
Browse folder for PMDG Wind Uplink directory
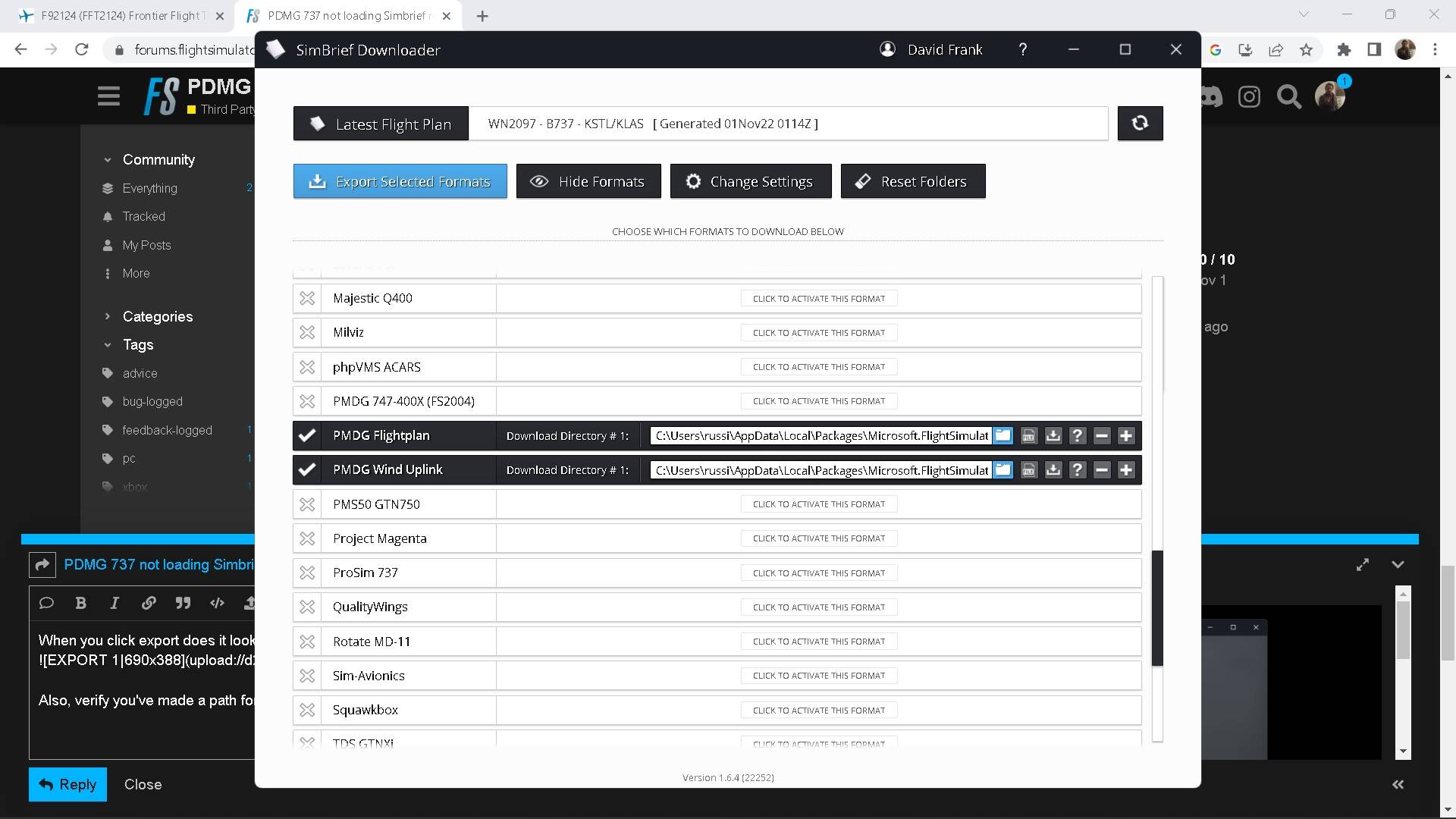[1003, 469]
